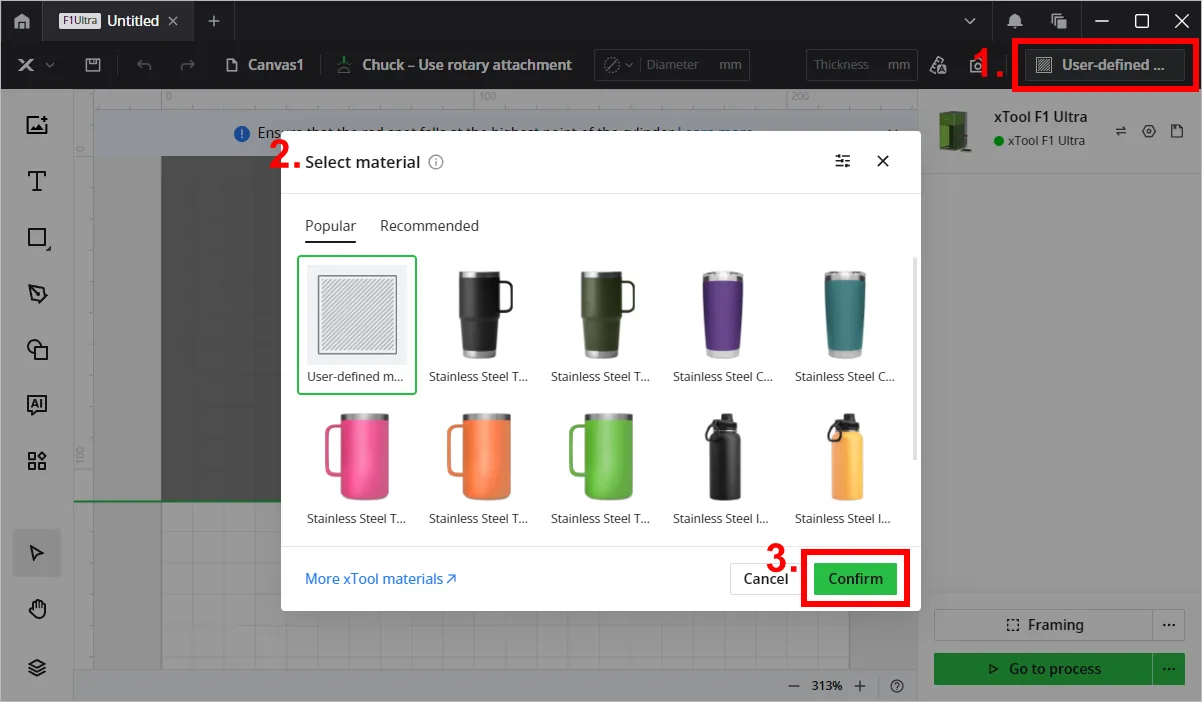Switch to the Popular tab
The width and height of the screenshot is (1202, 702).
pos(330,226)
